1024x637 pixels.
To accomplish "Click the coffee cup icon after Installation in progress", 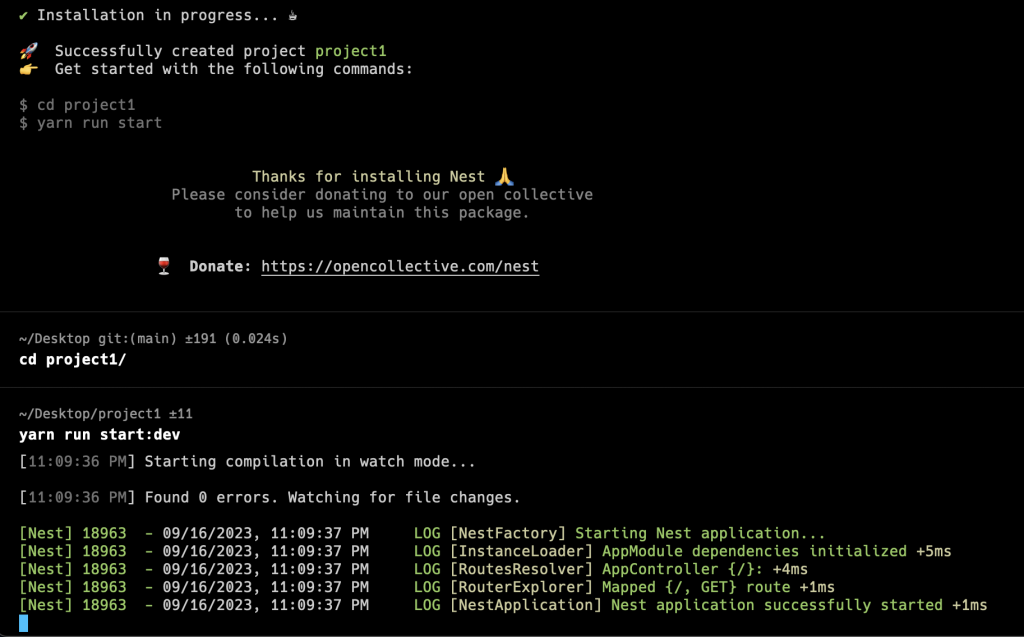I will click(x=293, y=16).
